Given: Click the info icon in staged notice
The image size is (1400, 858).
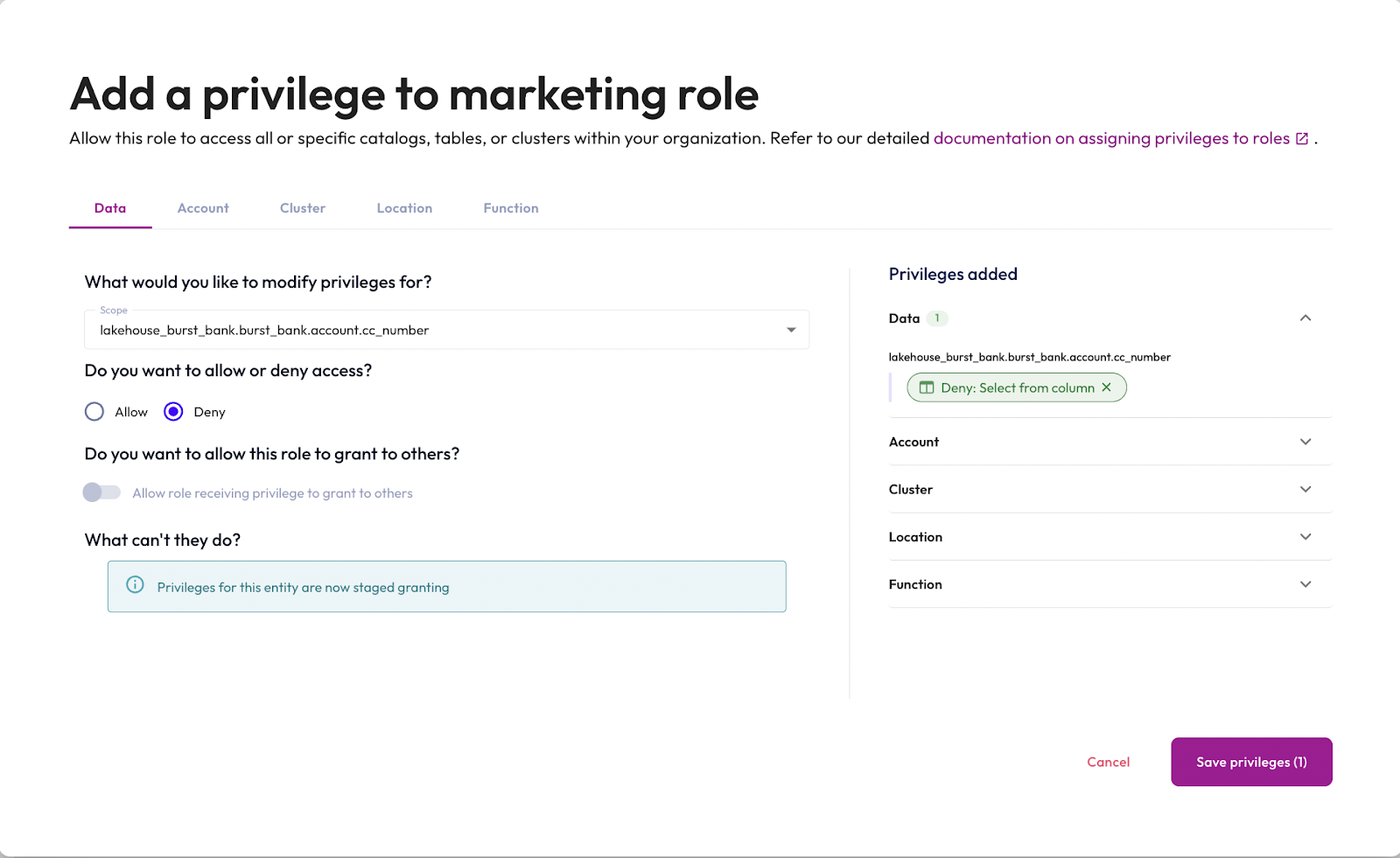Looking at the screenshot, I should [135, 585].
